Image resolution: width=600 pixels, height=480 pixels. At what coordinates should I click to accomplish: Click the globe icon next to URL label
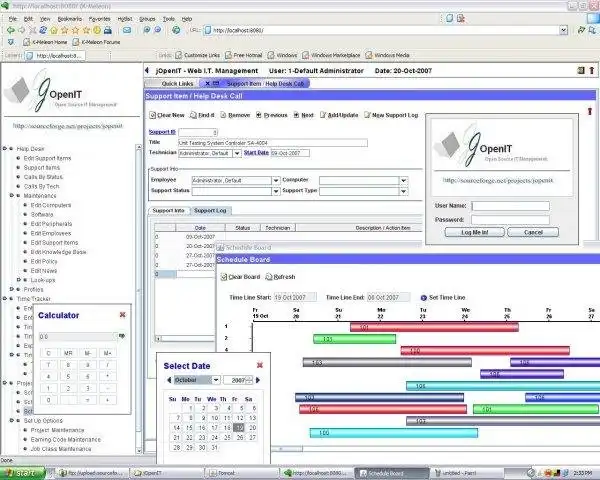[x=176, y=30]
